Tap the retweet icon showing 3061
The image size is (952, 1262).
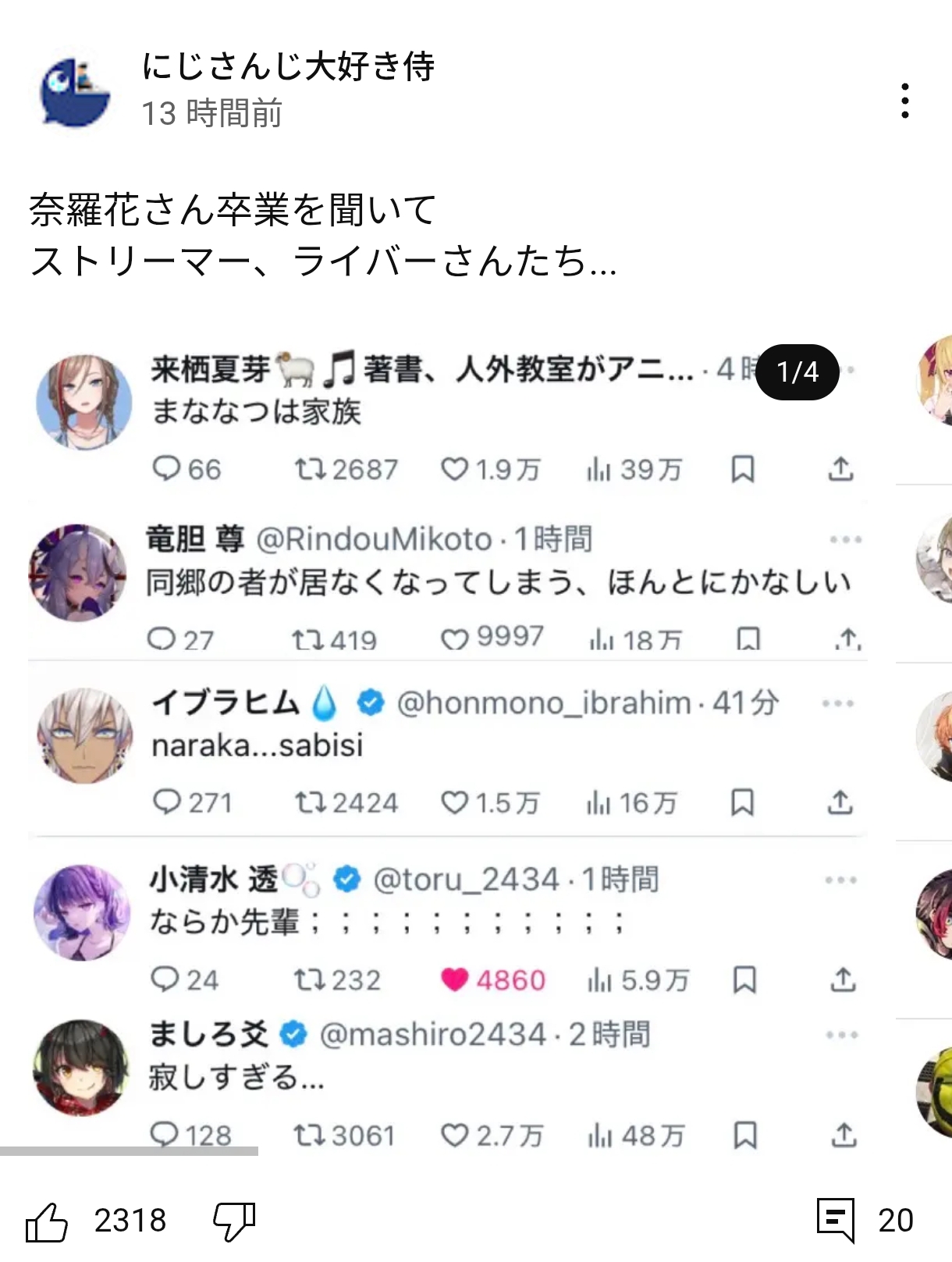click(308, 1136)
